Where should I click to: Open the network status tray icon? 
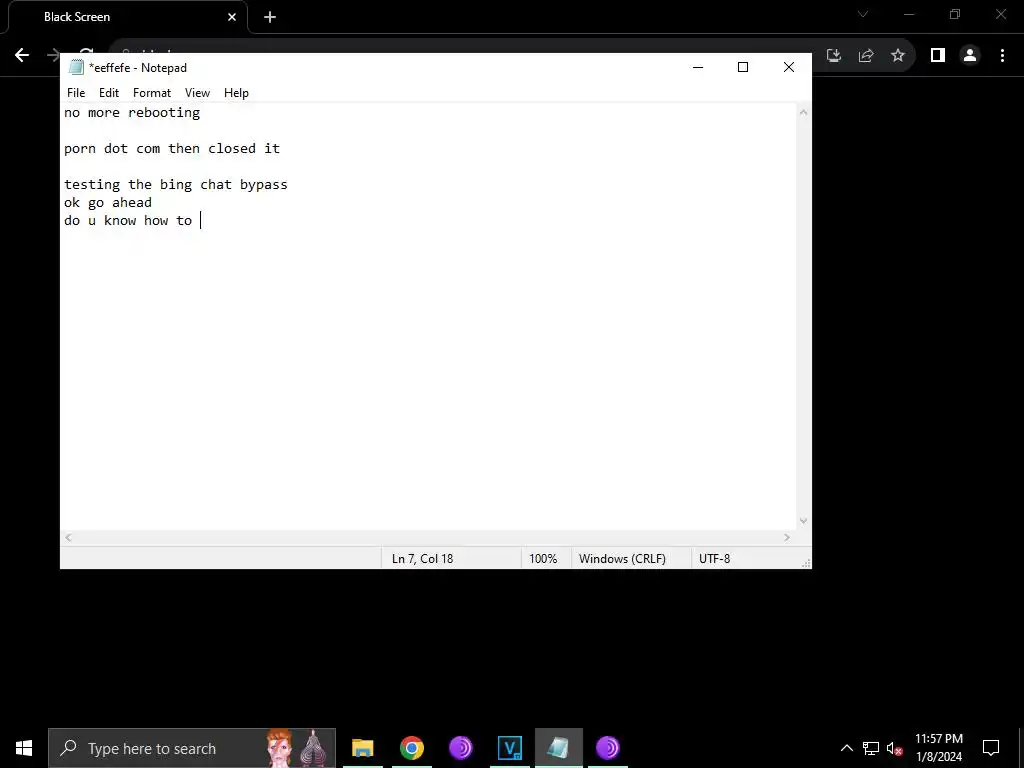pos(871,748)
